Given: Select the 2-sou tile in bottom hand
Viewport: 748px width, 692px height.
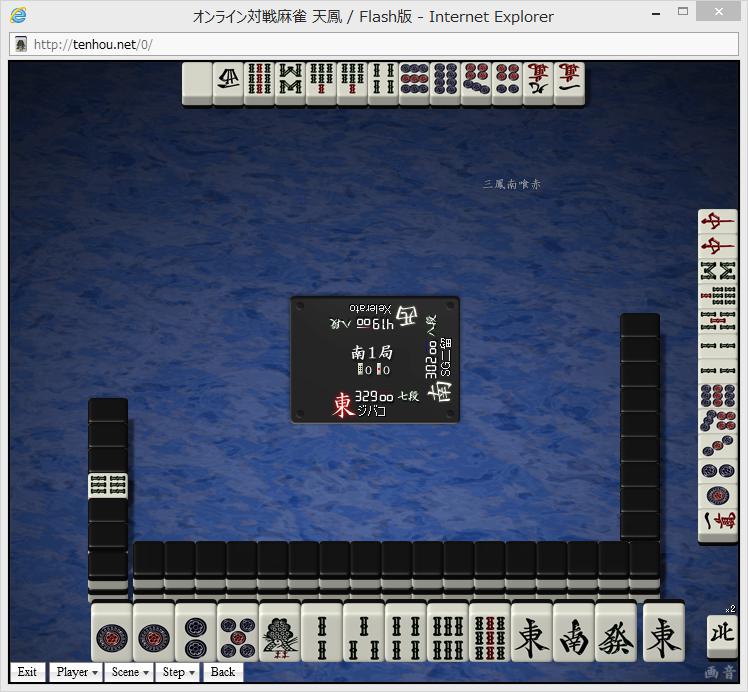Looking at the screenshot, I should (322, 632).
